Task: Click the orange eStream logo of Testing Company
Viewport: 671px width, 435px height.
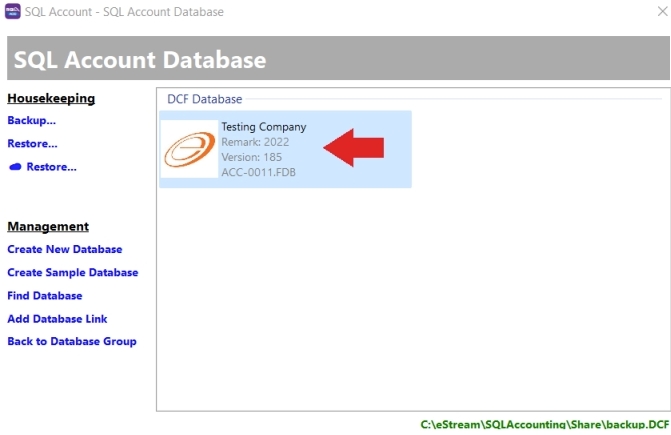Action: point(189,149)
